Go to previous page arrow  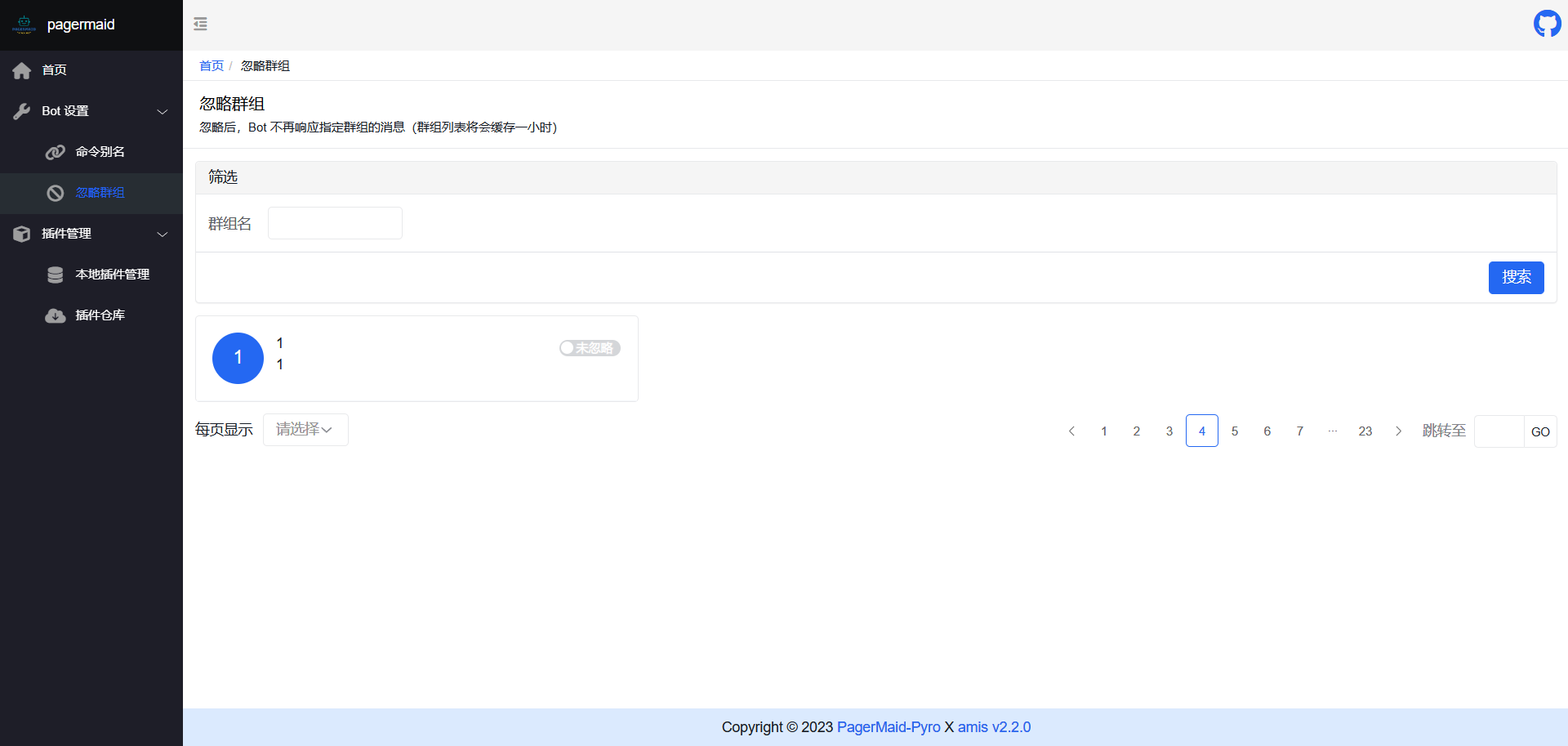[x=1071, y=431]
